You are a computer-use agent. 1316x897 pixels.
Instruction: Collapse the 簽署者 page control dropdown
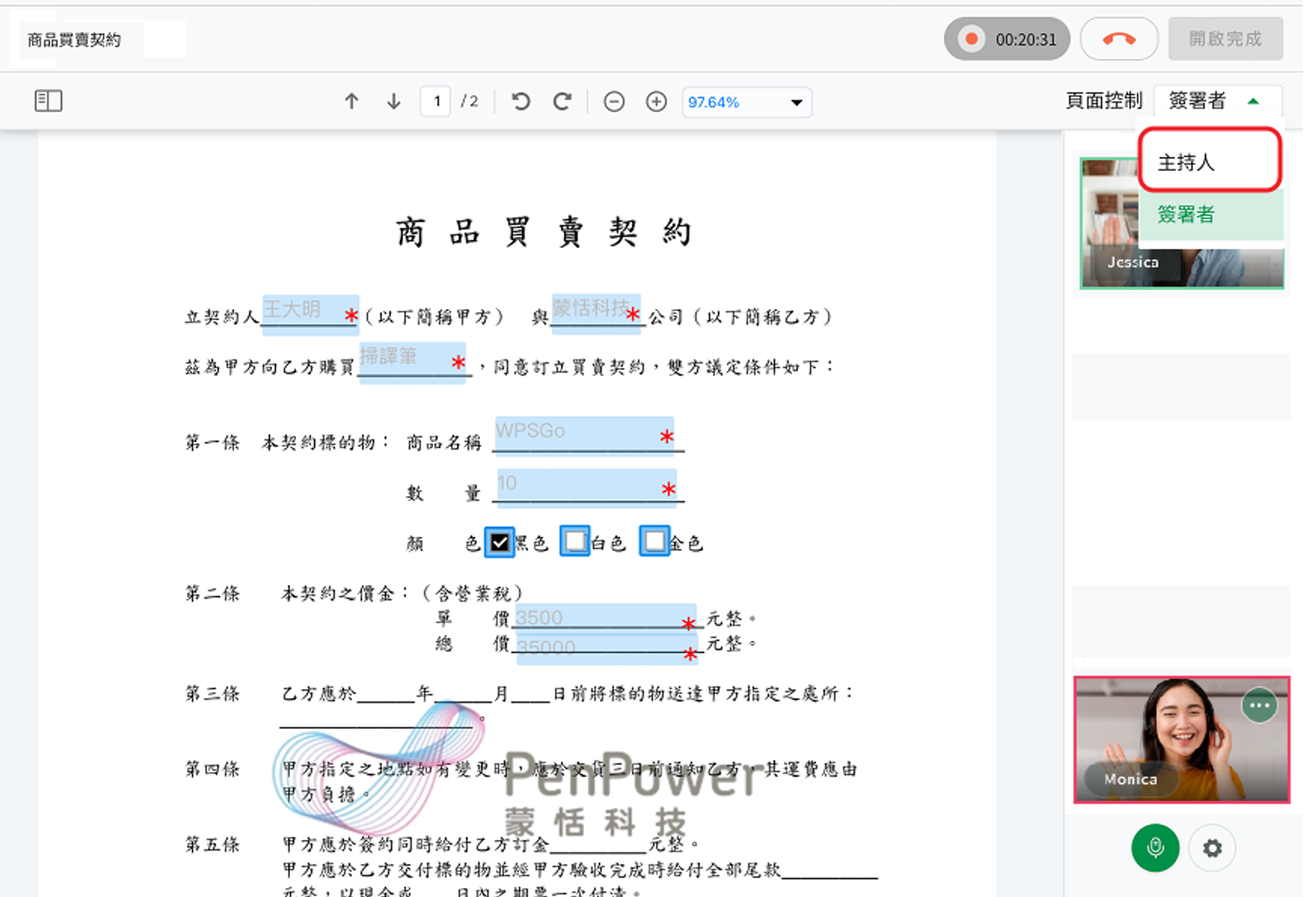click(1217, 101)
